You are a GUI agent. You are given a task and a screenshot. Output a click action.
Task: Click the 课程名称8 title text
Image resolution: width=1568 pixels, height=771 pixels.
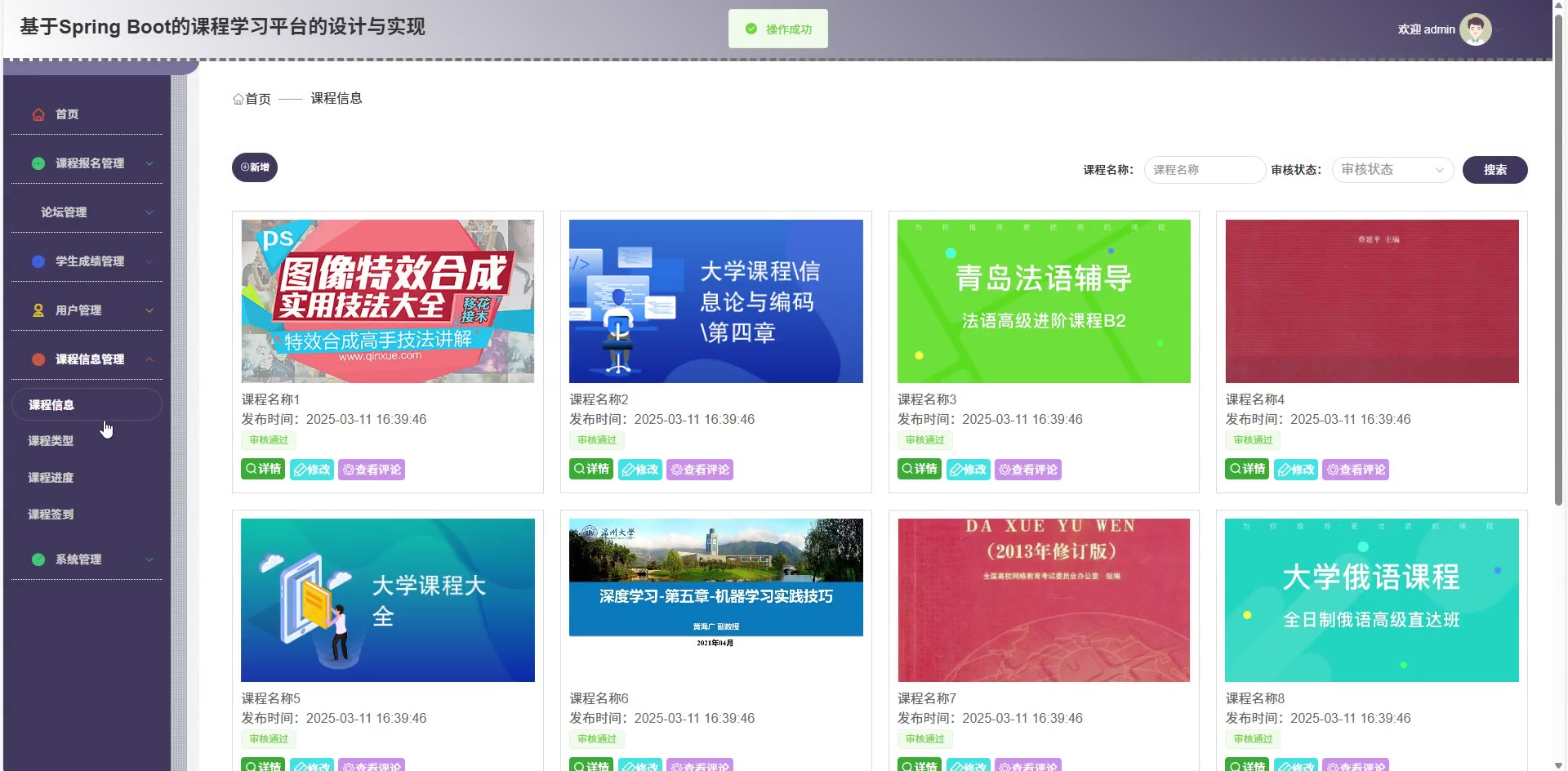tap(1255, 698)
